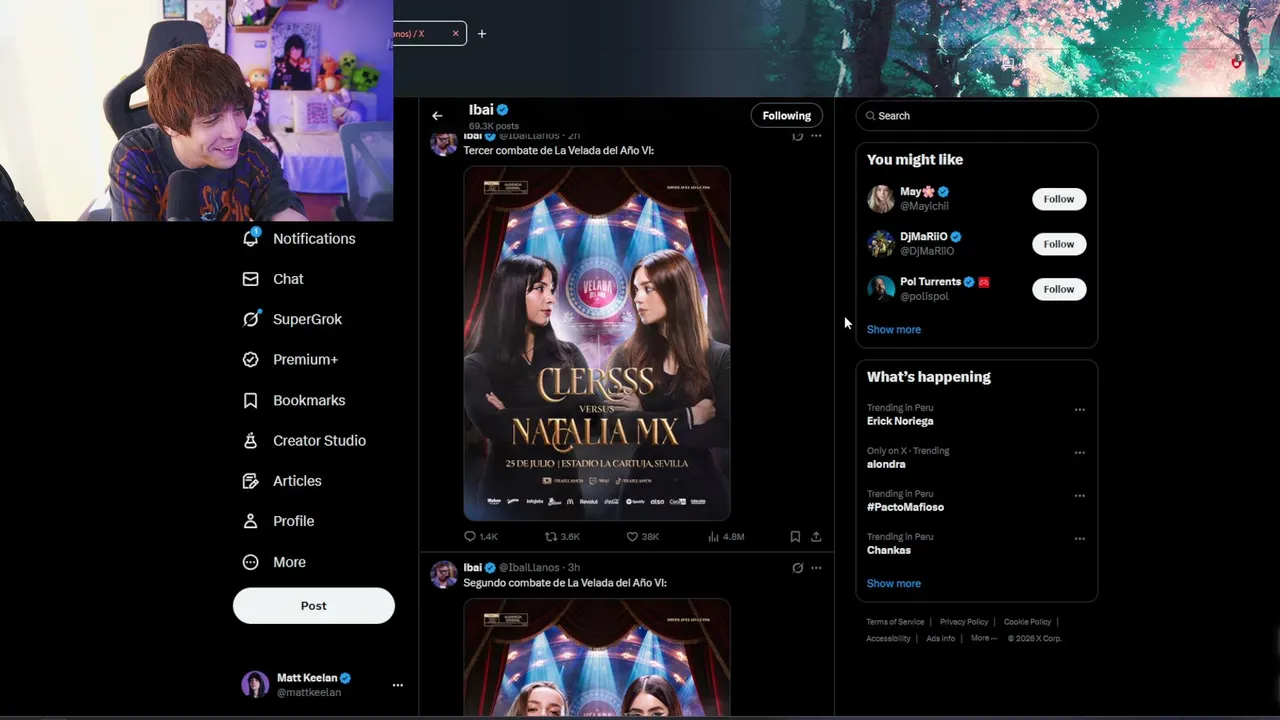
Task: Open the Bookmarks icon in sidebar
Action: (x=251, y=400)
